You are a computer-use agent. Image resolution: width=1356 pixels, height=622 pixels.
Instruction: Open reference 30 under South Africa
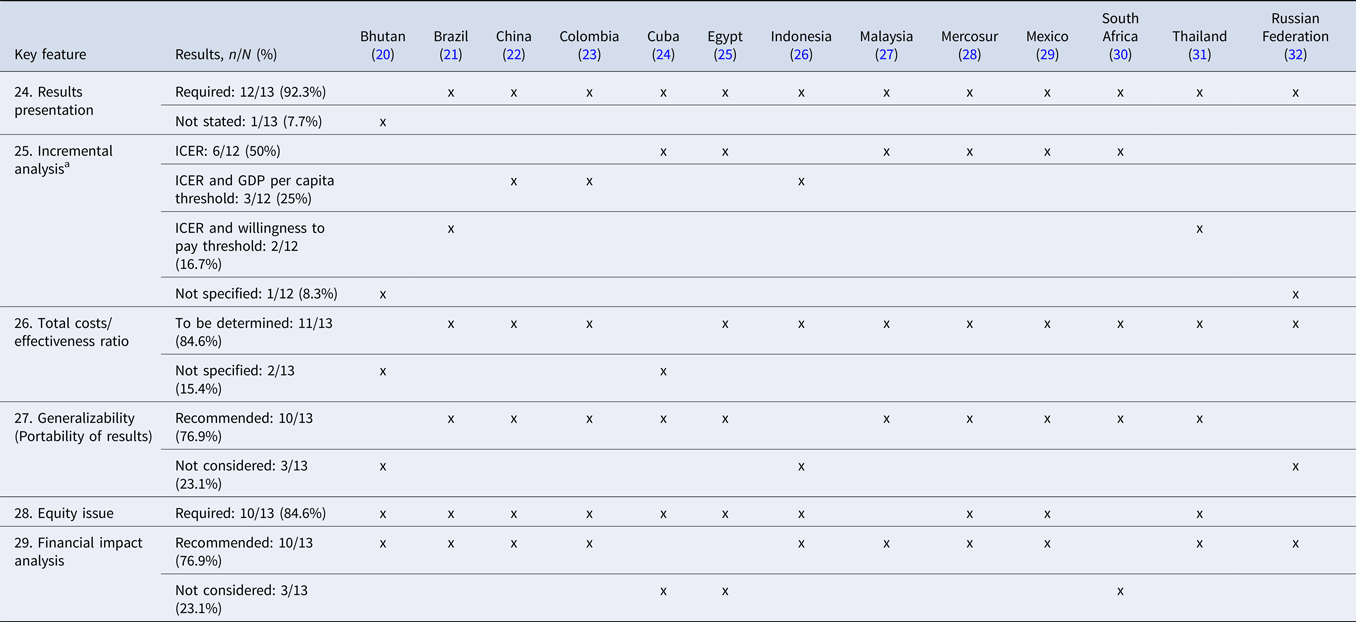pyautogui.click(x=1120, y=55)
